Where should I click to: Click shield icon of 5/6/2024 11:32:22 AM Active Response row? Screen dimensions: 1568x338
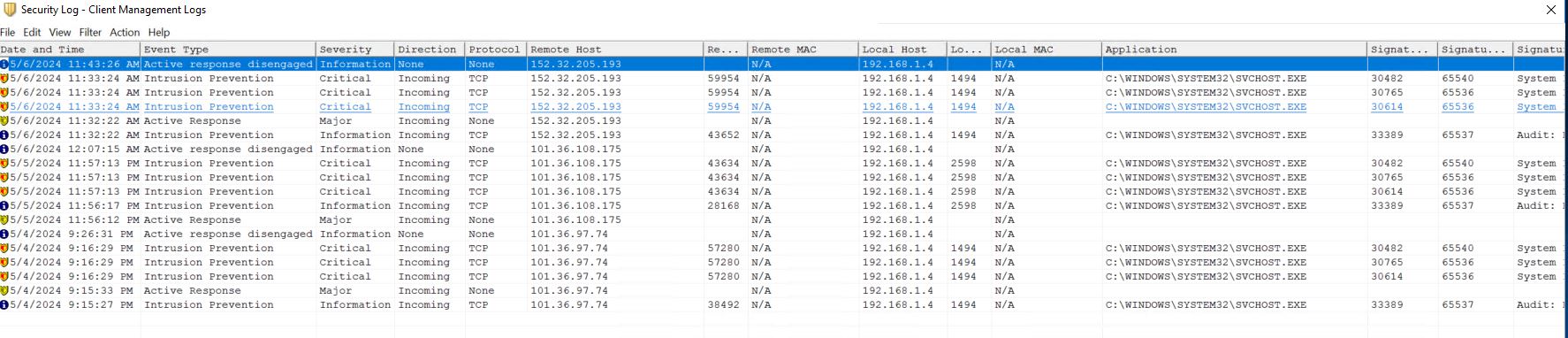point(4,121)
